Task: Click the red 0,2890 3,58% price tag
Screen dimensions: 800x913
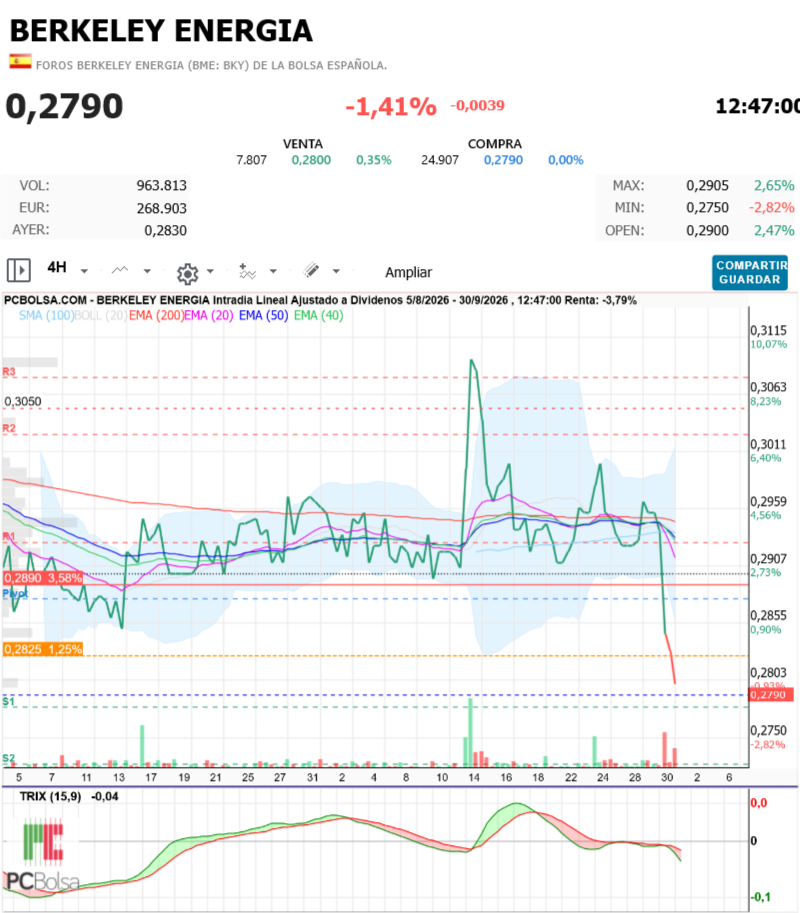Action: click(x=43, y=578)
